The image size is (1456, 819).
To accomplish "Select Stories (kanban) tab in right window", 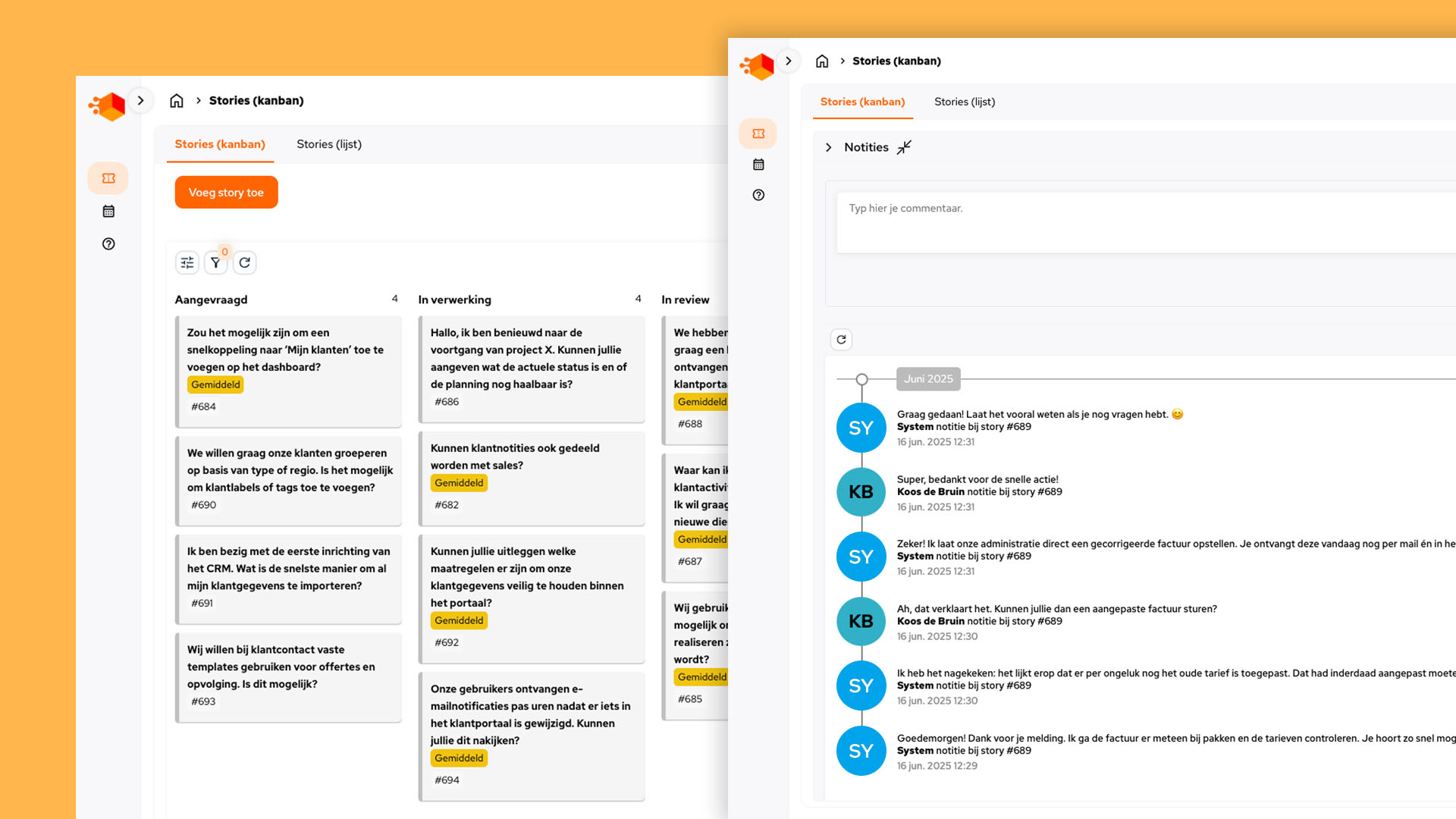I will (862, 102).
